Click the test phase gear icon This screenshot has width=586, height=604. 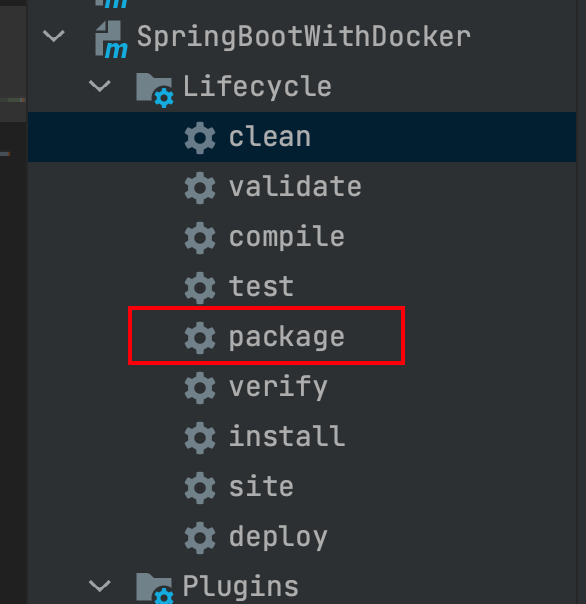click(200, 288)
